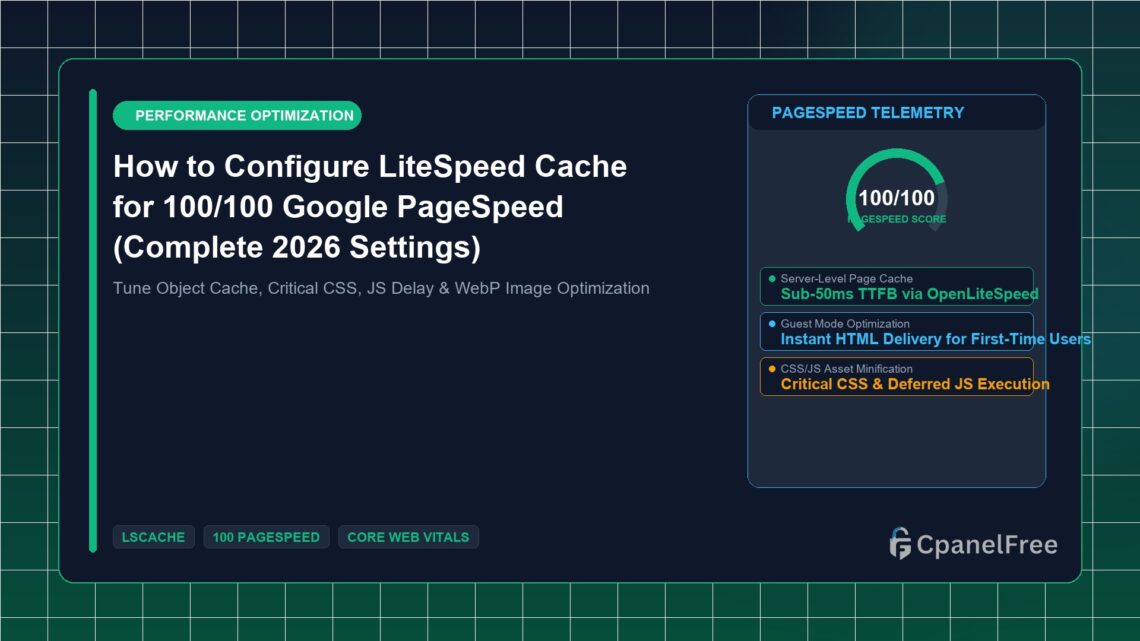Click the green dot beside Server-Level Page Cache
Image resolution: width=1140 pixels, height=641 pixels.
click(772, 278)
